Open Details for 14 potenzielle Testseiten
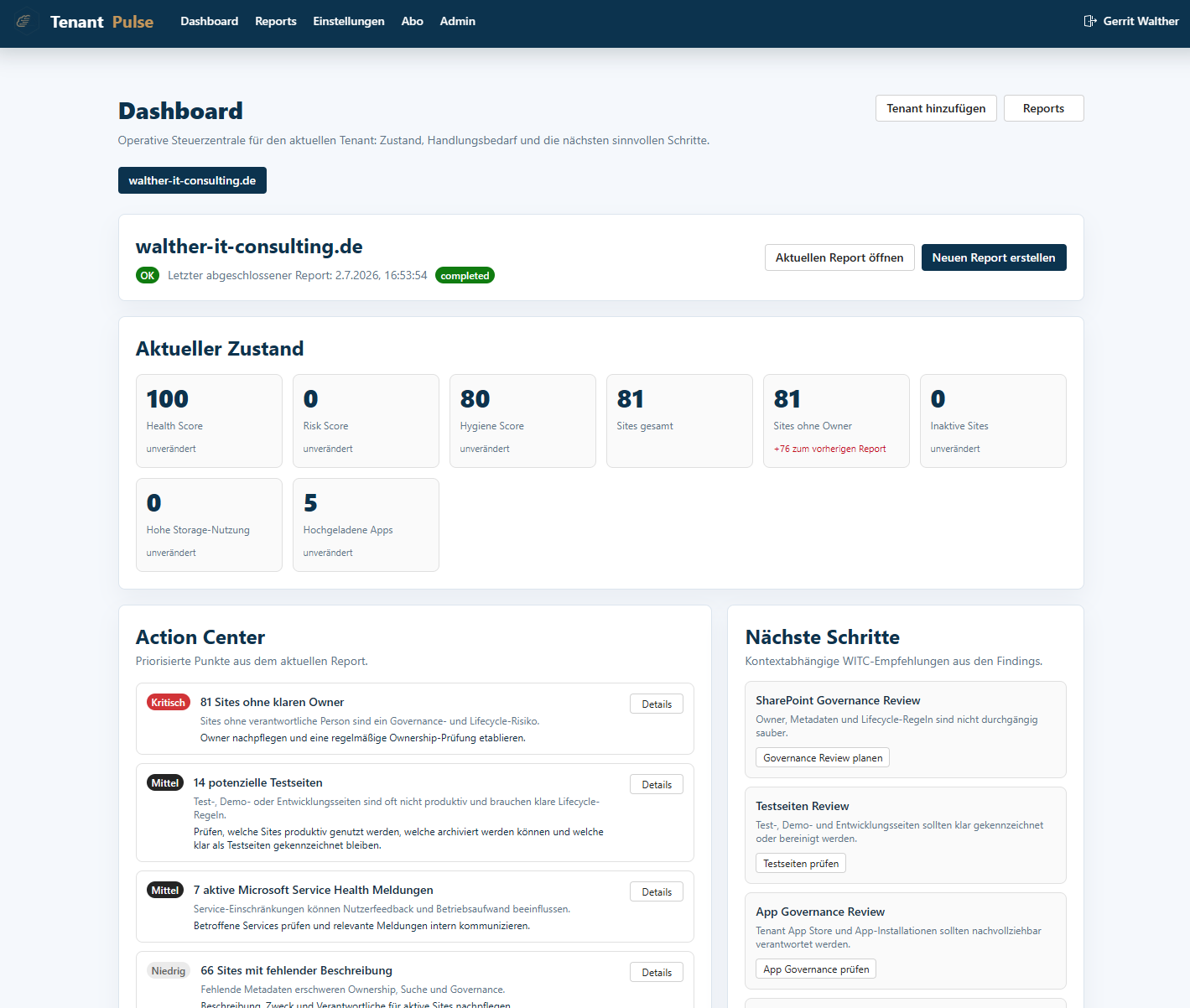Image resolution: width=1190 pixels, height=1008 pixels. coord(657,784)
